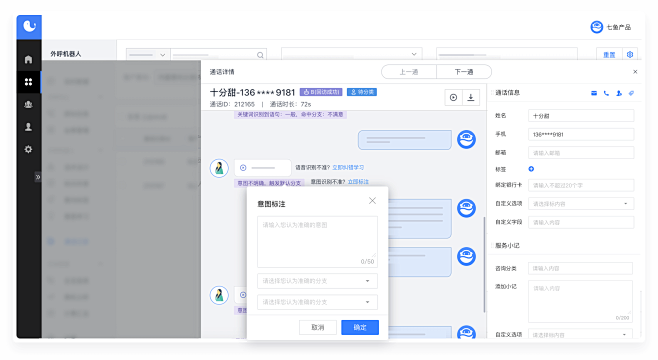Go to next call 下一通
658x360 pixels.
[x=464, y=72]
